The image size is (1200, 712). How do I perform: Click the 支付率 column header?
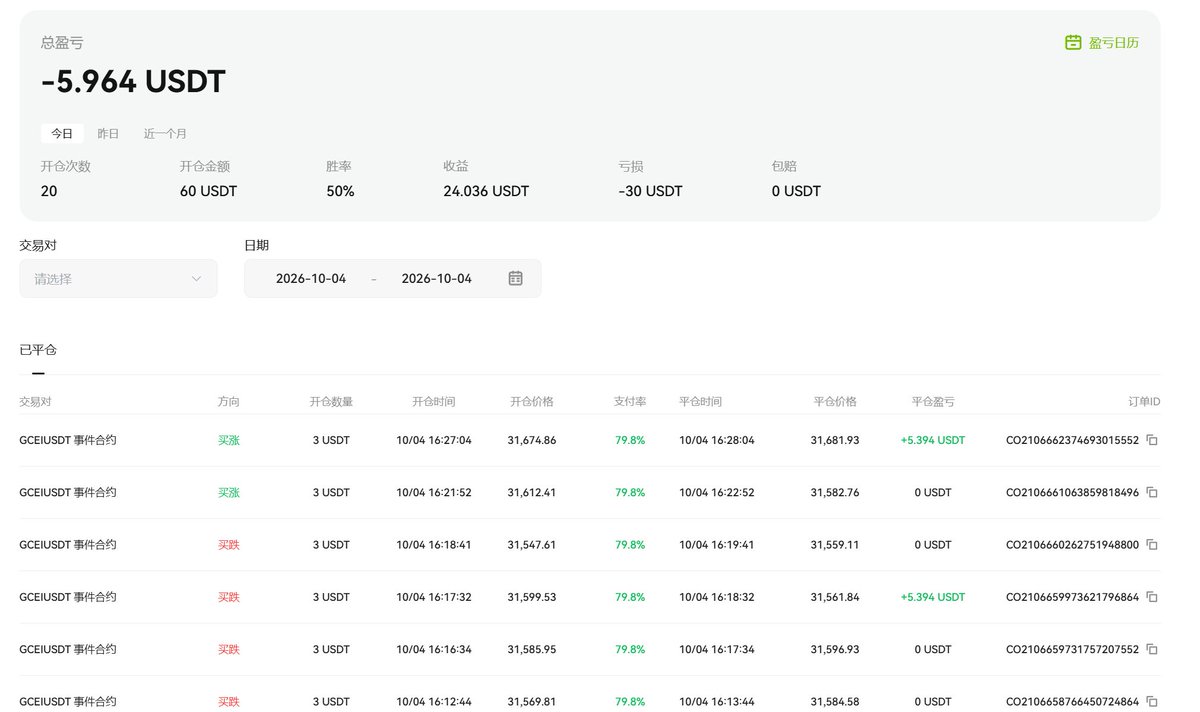[x=630, y=401]
